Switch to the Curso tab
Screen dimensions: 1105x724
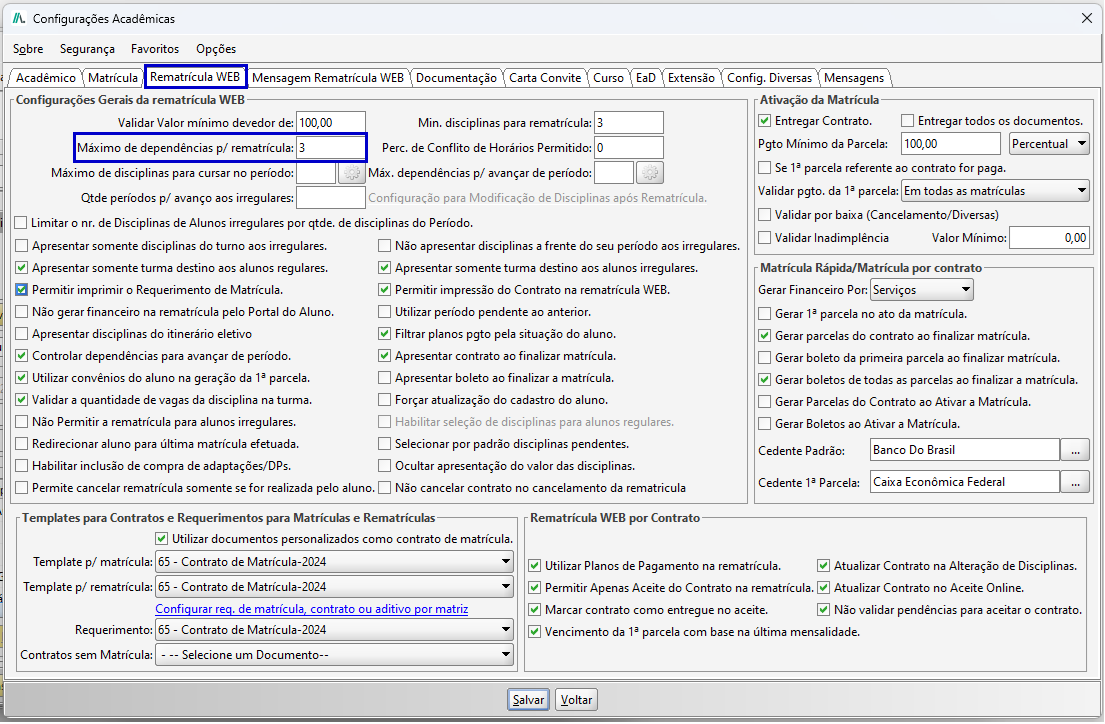click(608, 78)
